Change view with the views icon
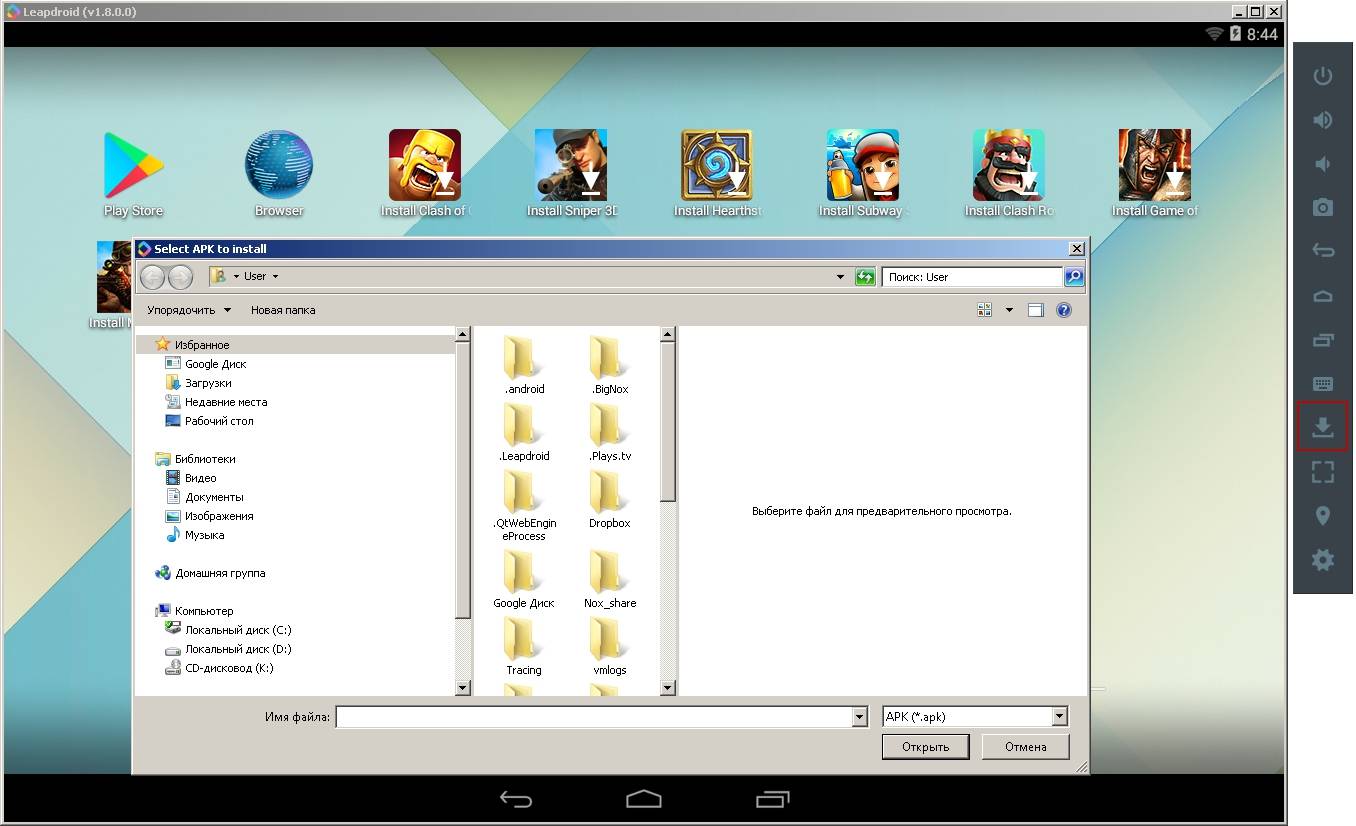The width and height of the screenshot is (1356, 826). 984,310
